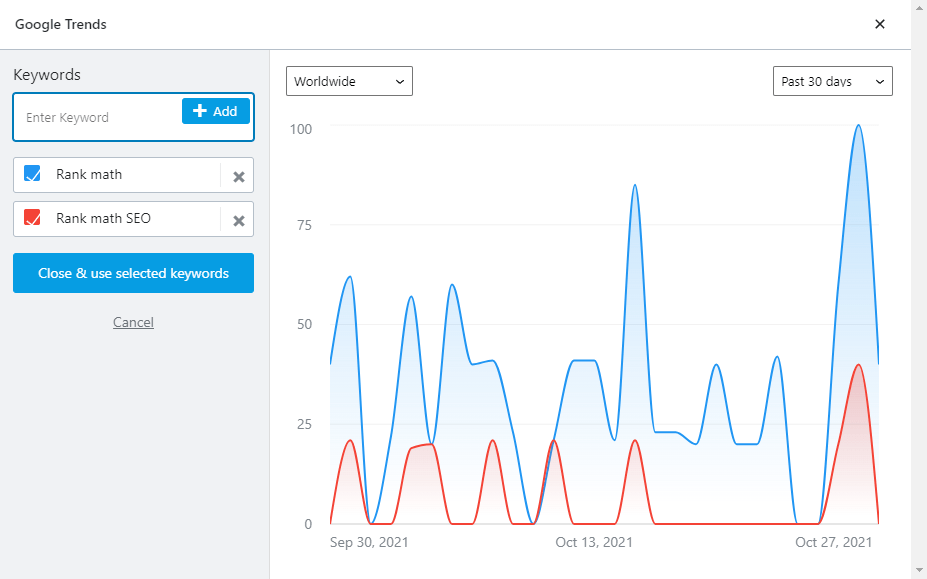
Task: Click the 50 y-axis label
Action: tap(304, 324)
